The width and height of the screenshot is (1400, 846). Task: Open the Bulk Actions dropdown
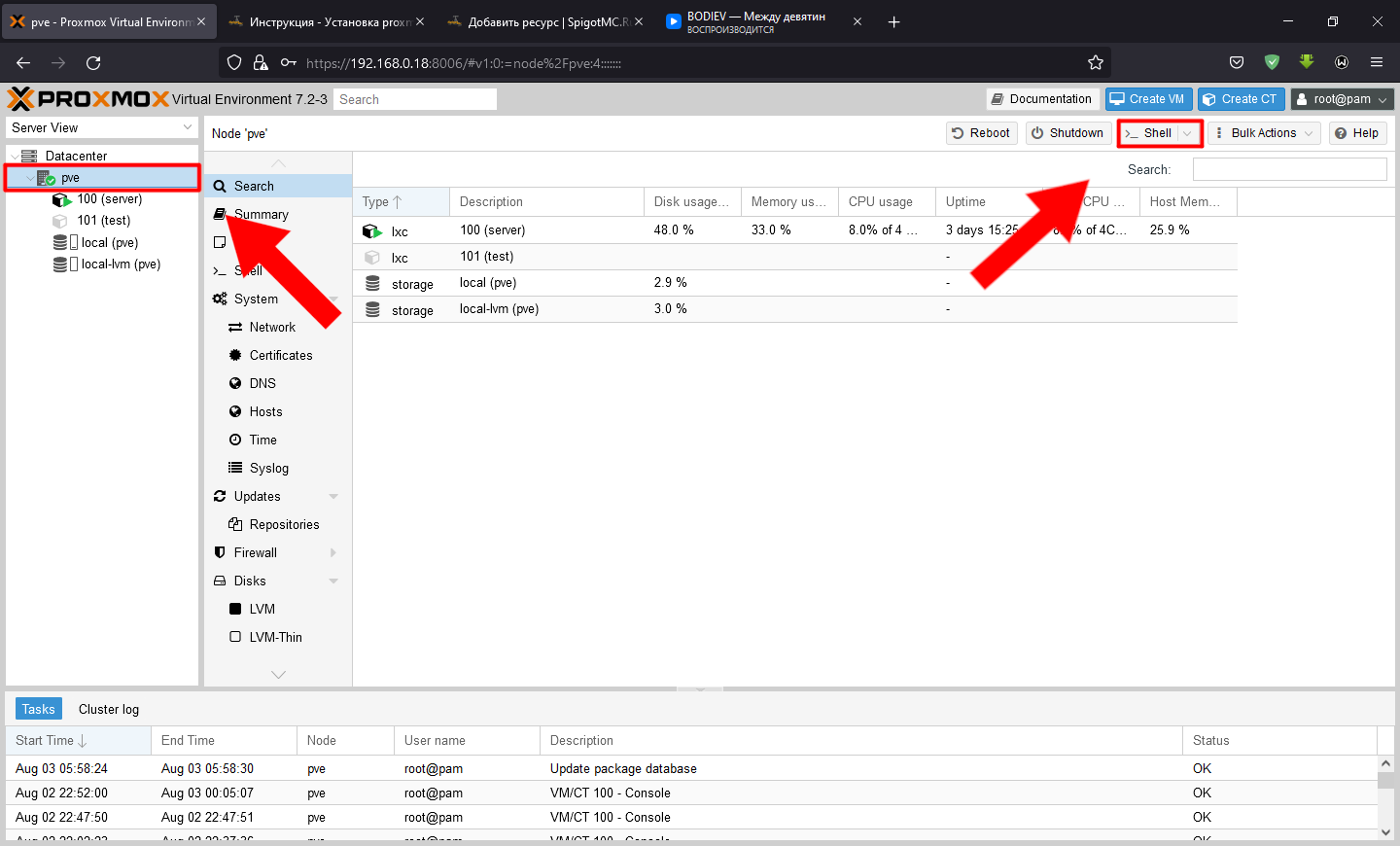1264,133
